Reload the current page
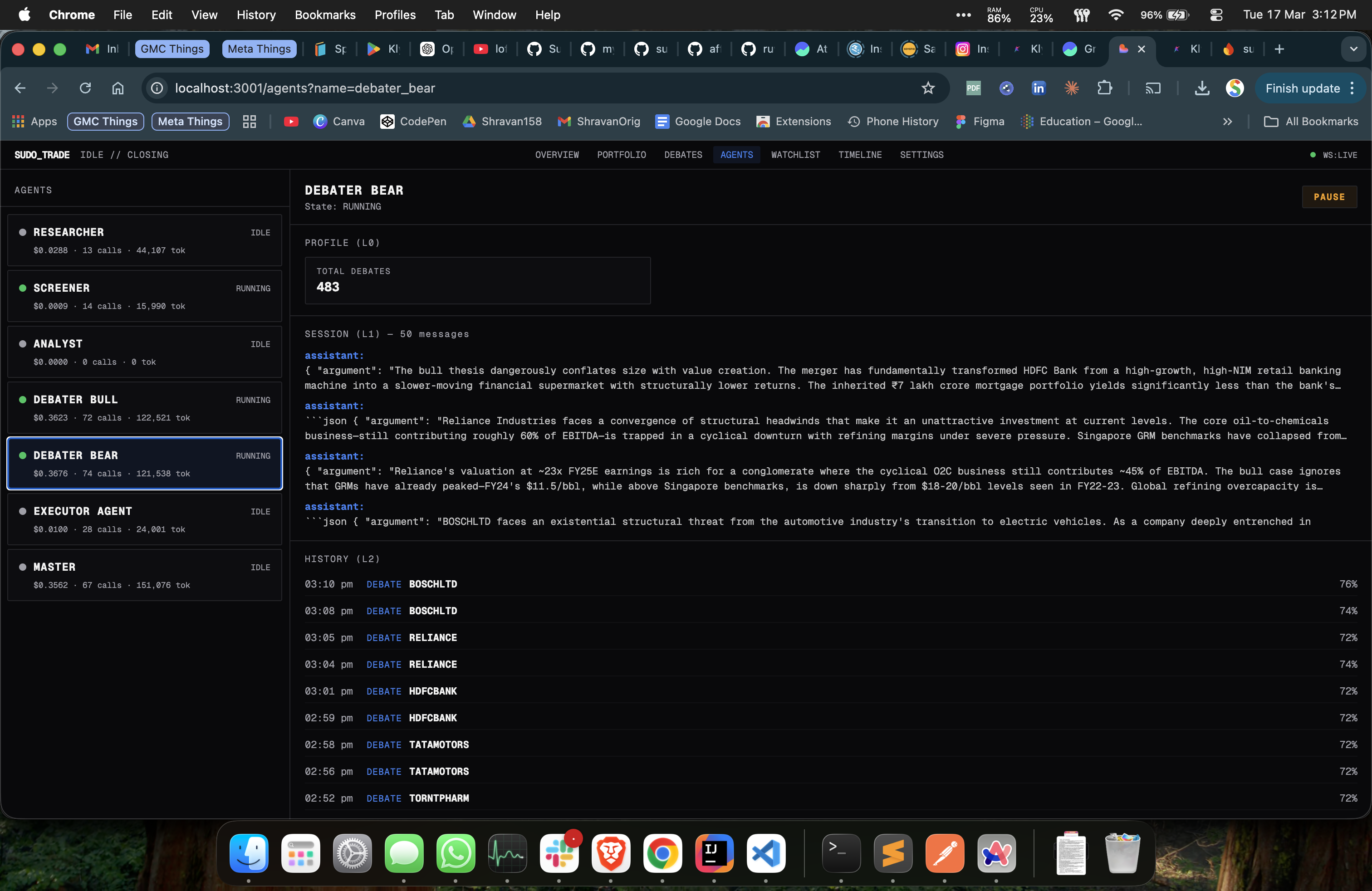Image resolution: width=1372 pixels, height=891 pixels. [x=85, y=88]
